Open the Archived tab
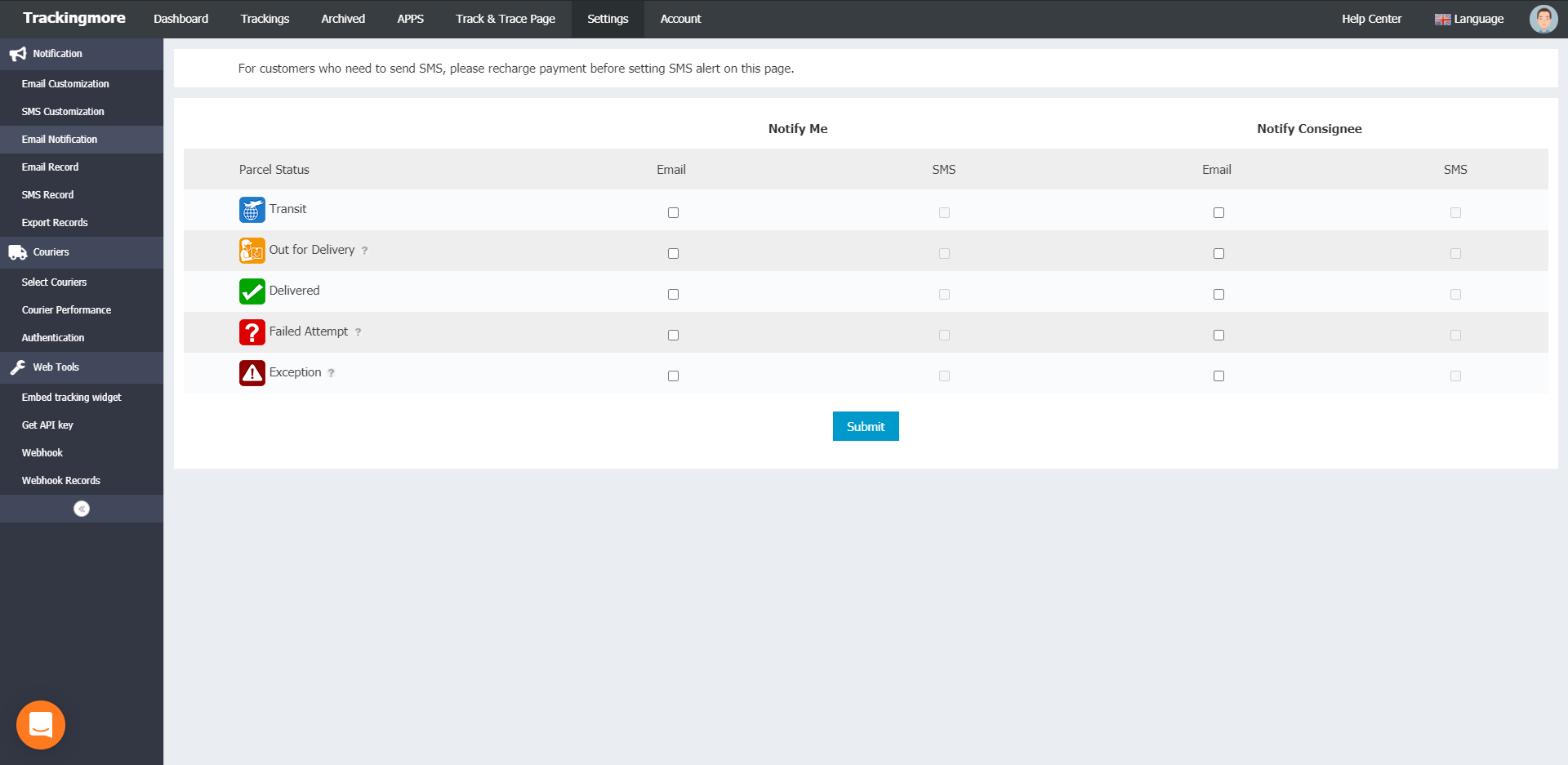The height and width of the screenshot is (765, 1568). click(343, 19)
